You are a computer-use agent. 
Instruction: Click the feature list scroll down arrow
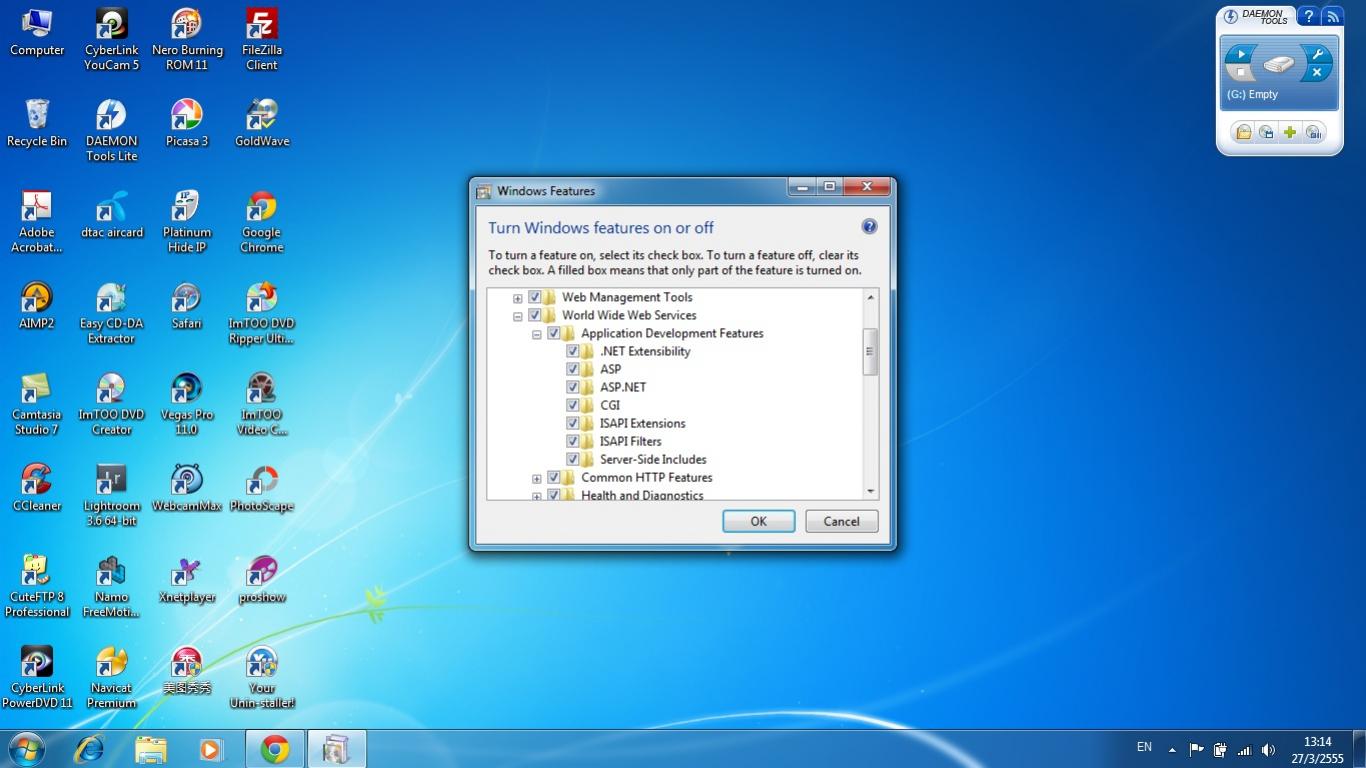(870, 491)
